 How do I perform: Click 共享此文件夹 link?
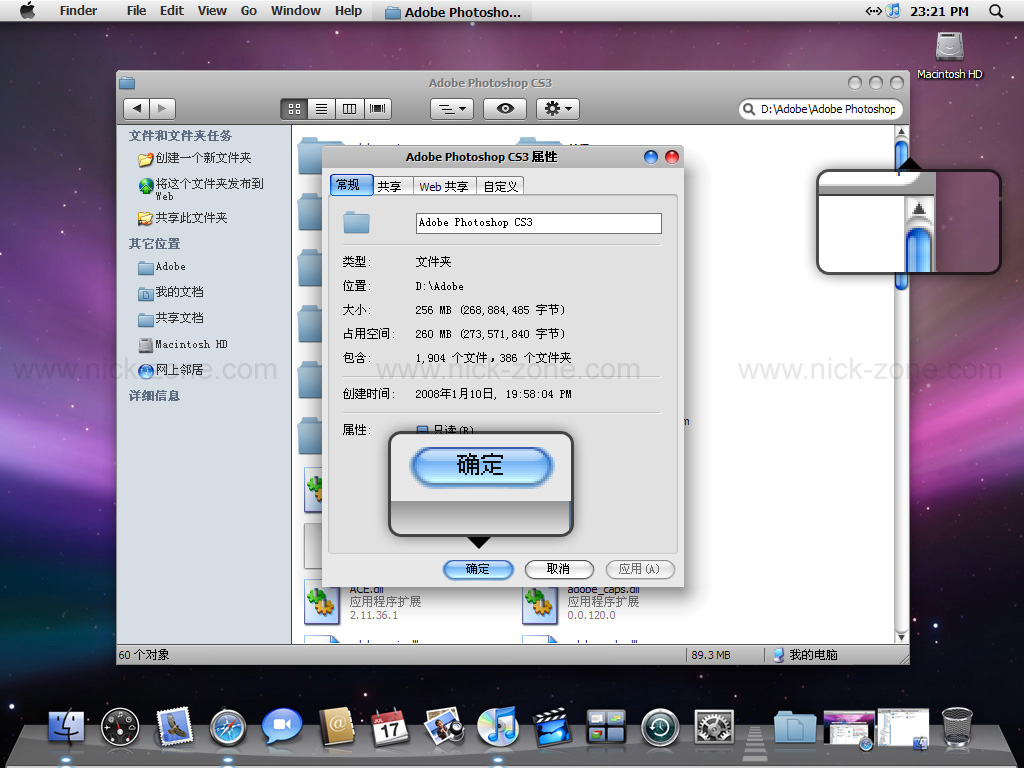[183, 218]
